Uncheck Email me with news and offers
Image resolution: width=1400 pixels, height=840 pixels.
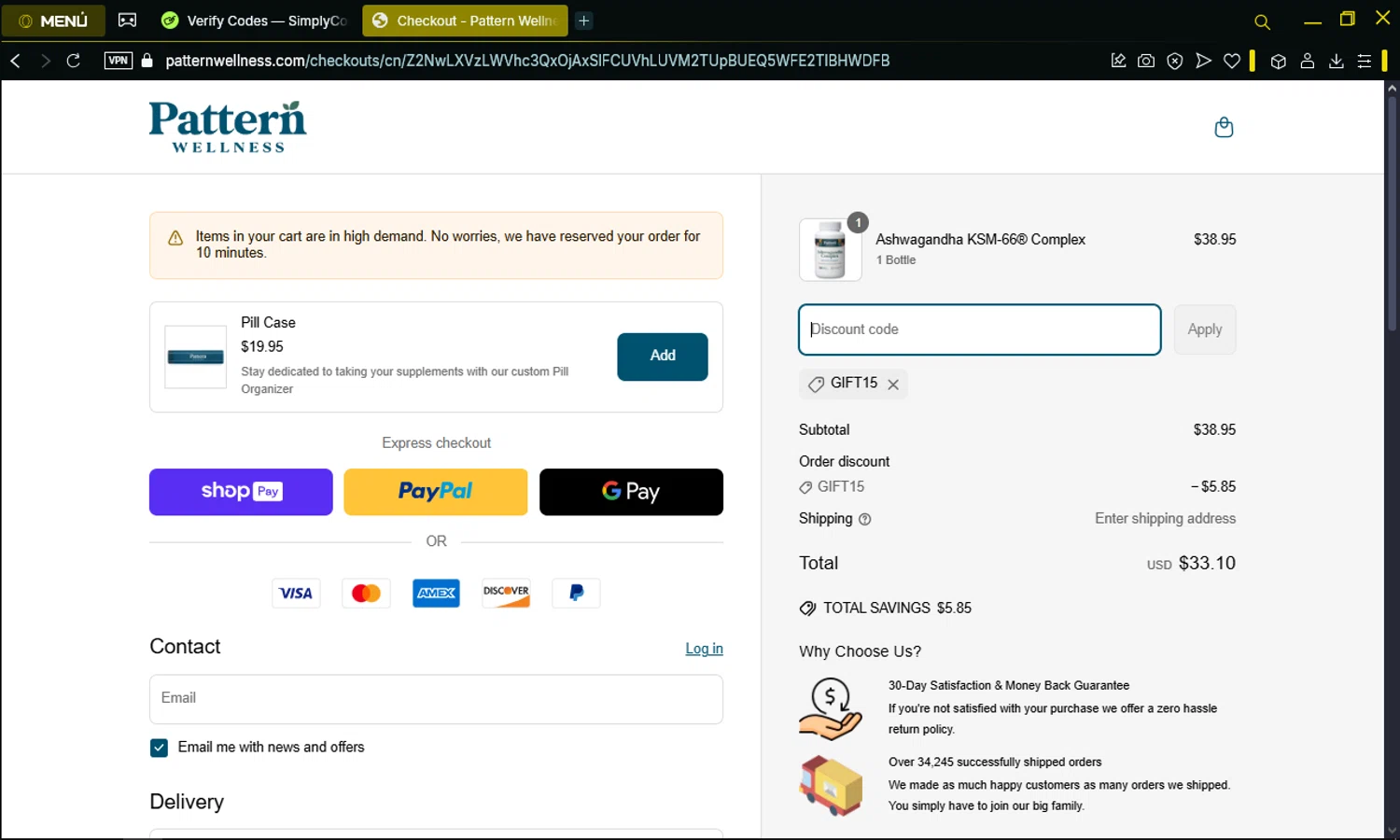159,748
